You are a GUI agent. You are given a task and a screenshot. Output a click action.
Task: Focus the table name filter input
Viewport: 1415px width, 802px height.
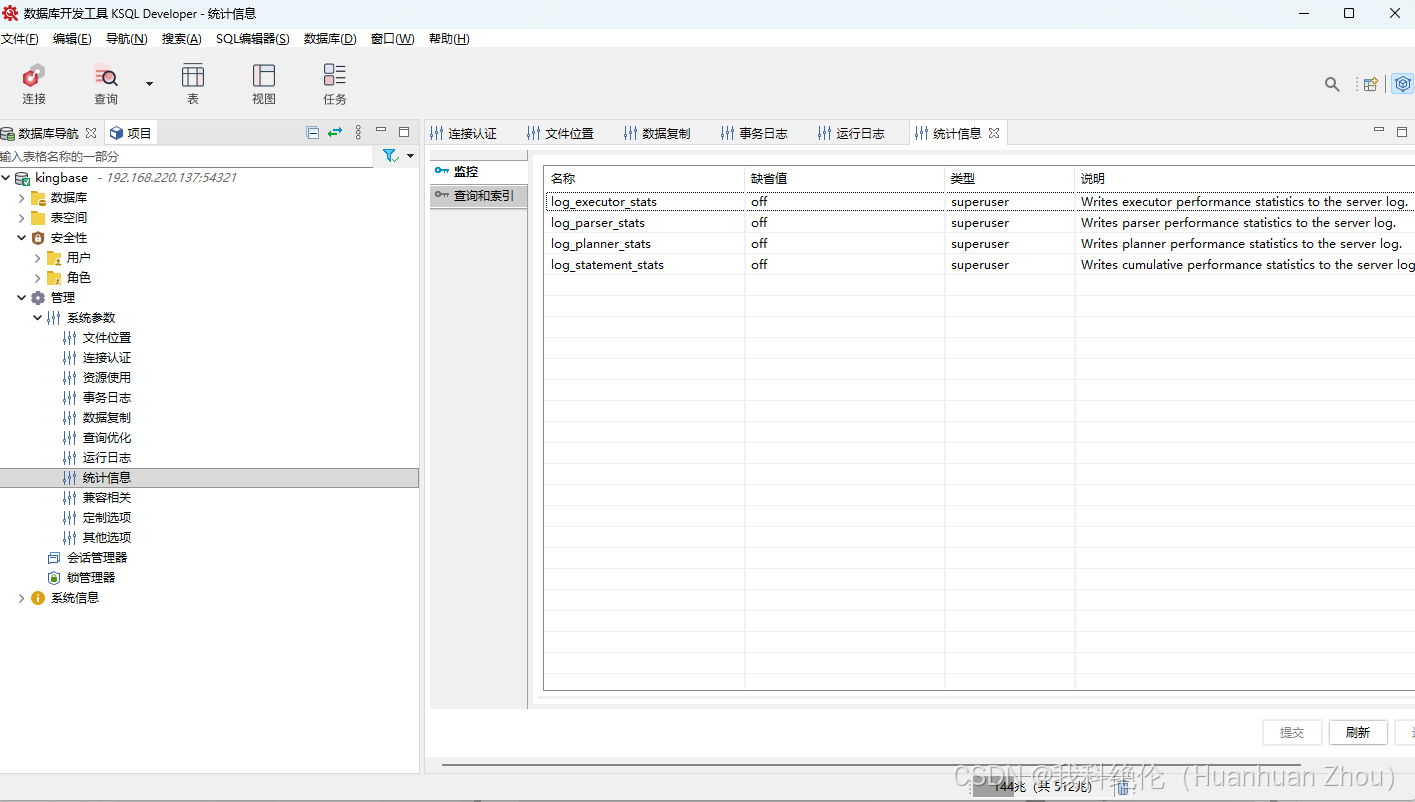click(187, 156)
